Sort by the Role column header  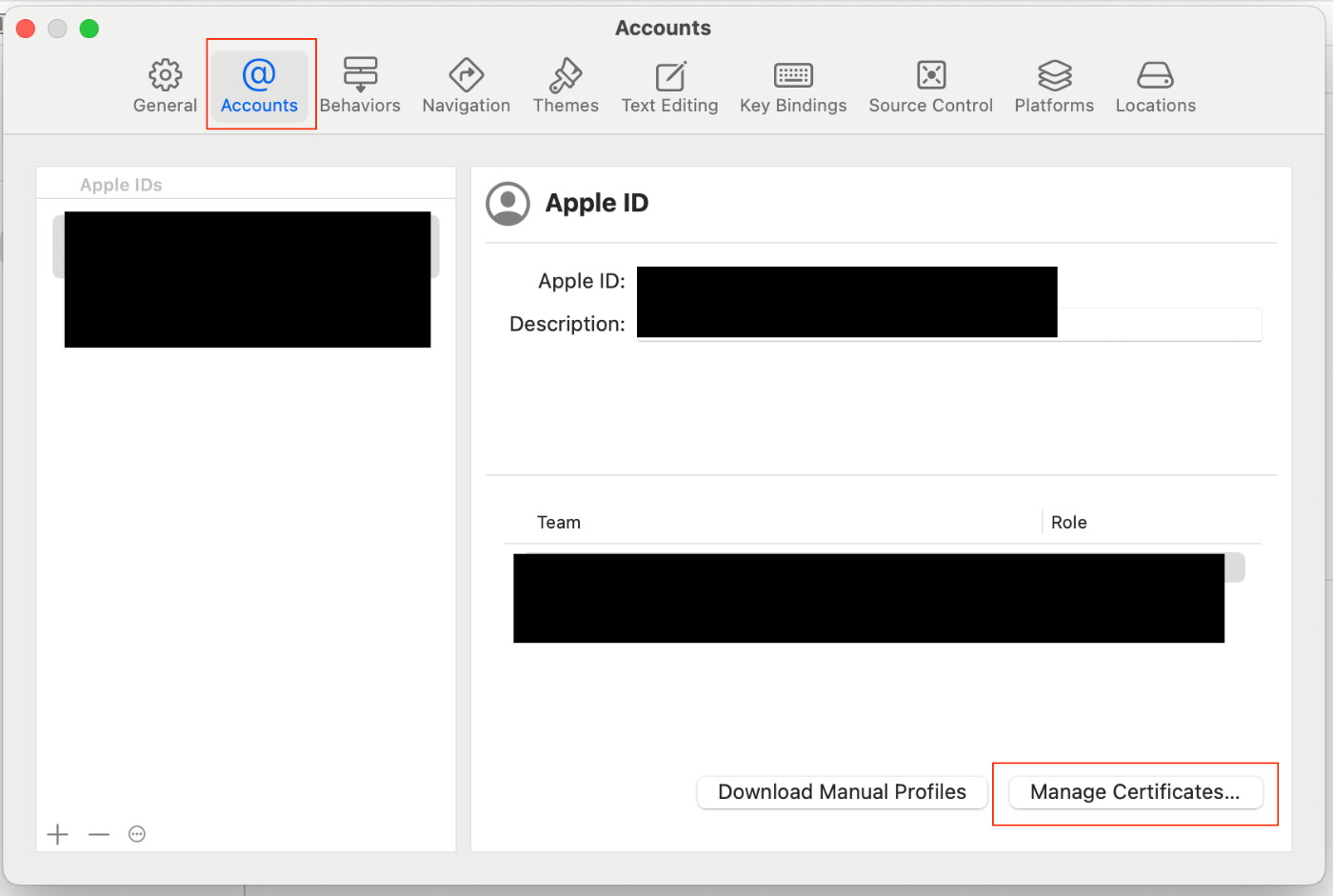[1068, 523]
